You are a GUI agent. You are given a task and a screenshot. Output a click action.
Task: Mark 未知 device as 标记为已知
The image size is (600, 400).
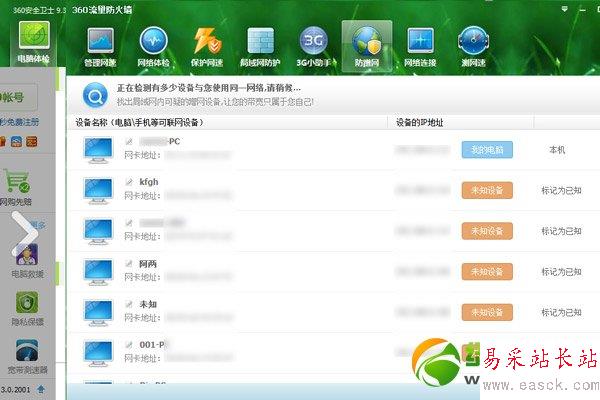coord(561,312)
